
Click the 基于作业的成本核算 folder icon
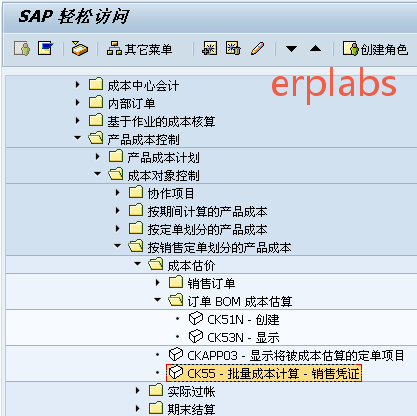(x=96, y=120)
